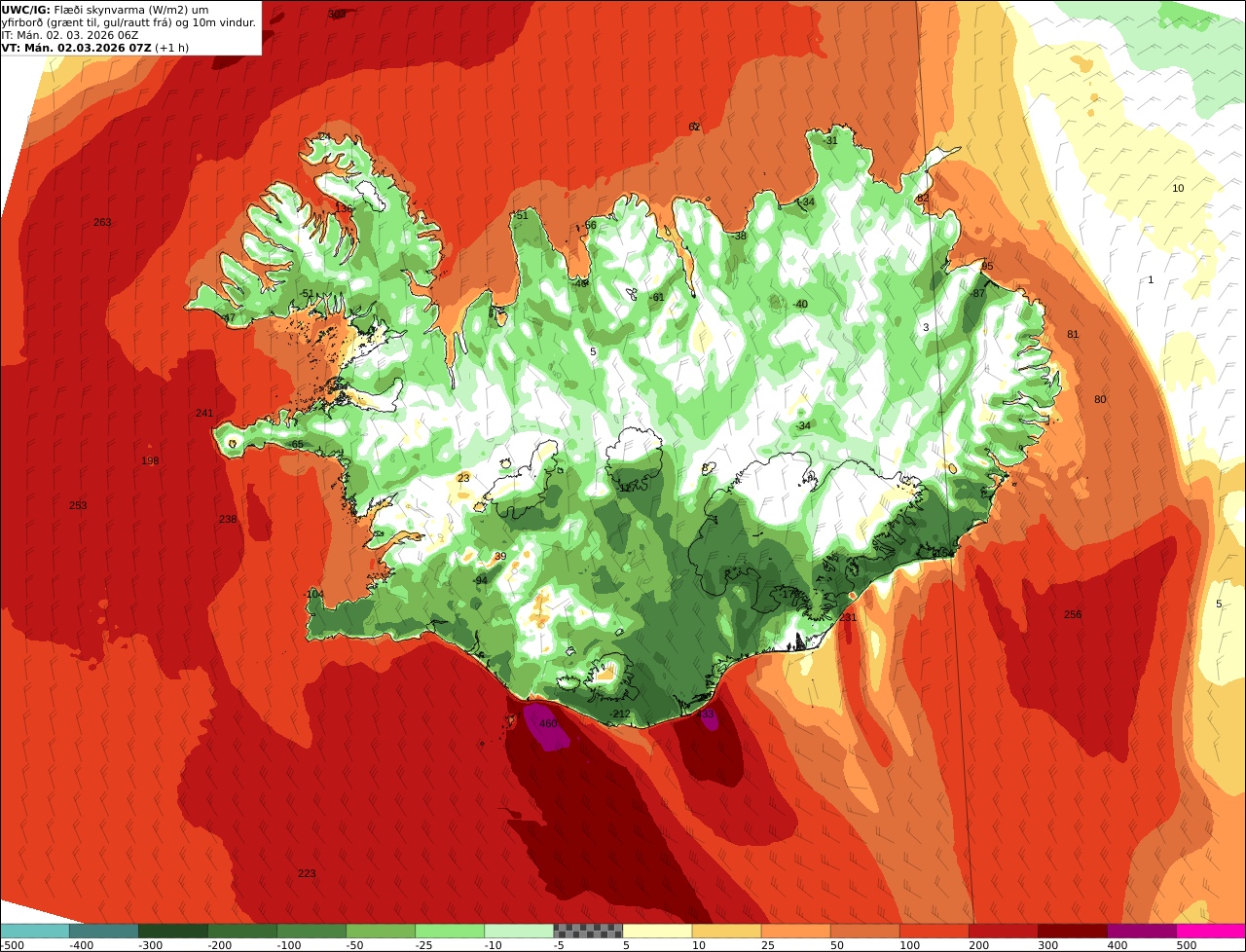Select the legend label '-100'
Screen dimensions: 1246x952
pyautogui.click(x=288, y=944)
